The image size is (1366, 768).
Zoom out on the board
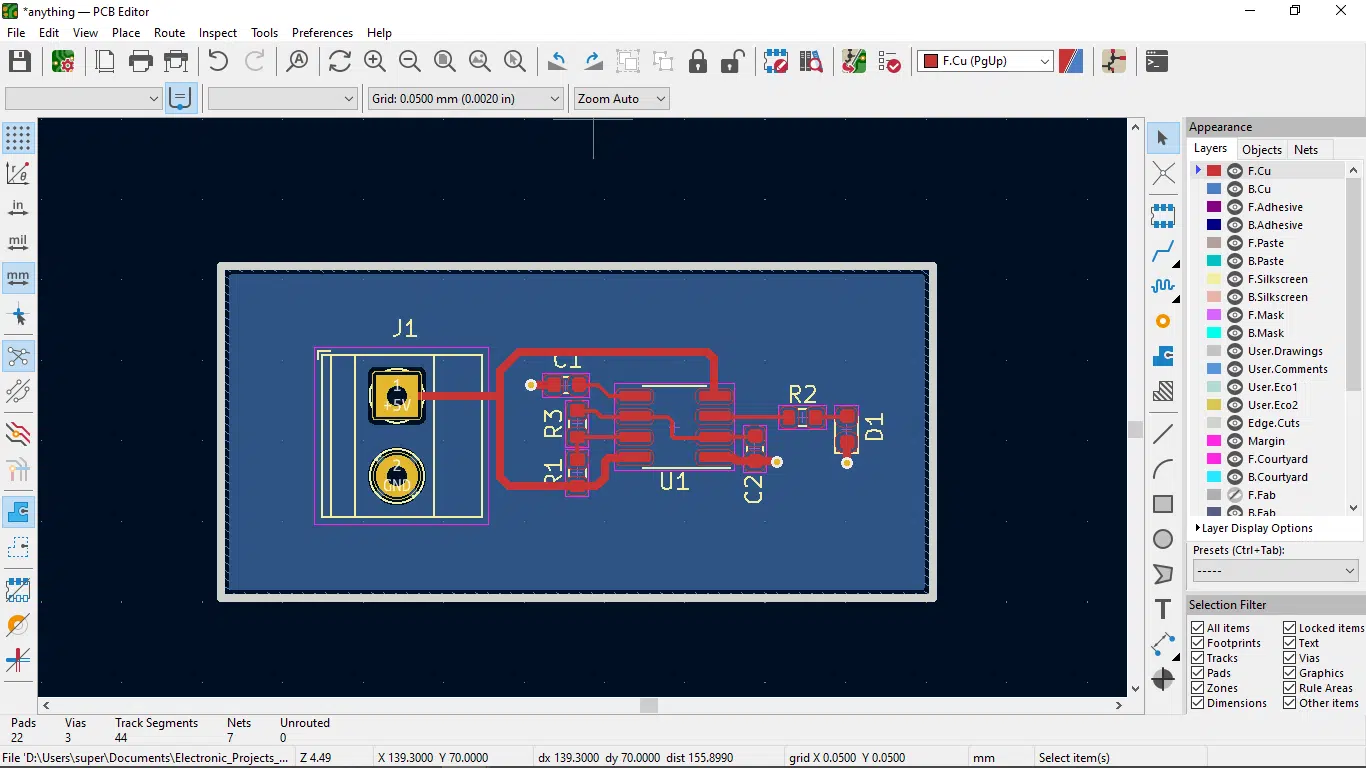[410, 61]
